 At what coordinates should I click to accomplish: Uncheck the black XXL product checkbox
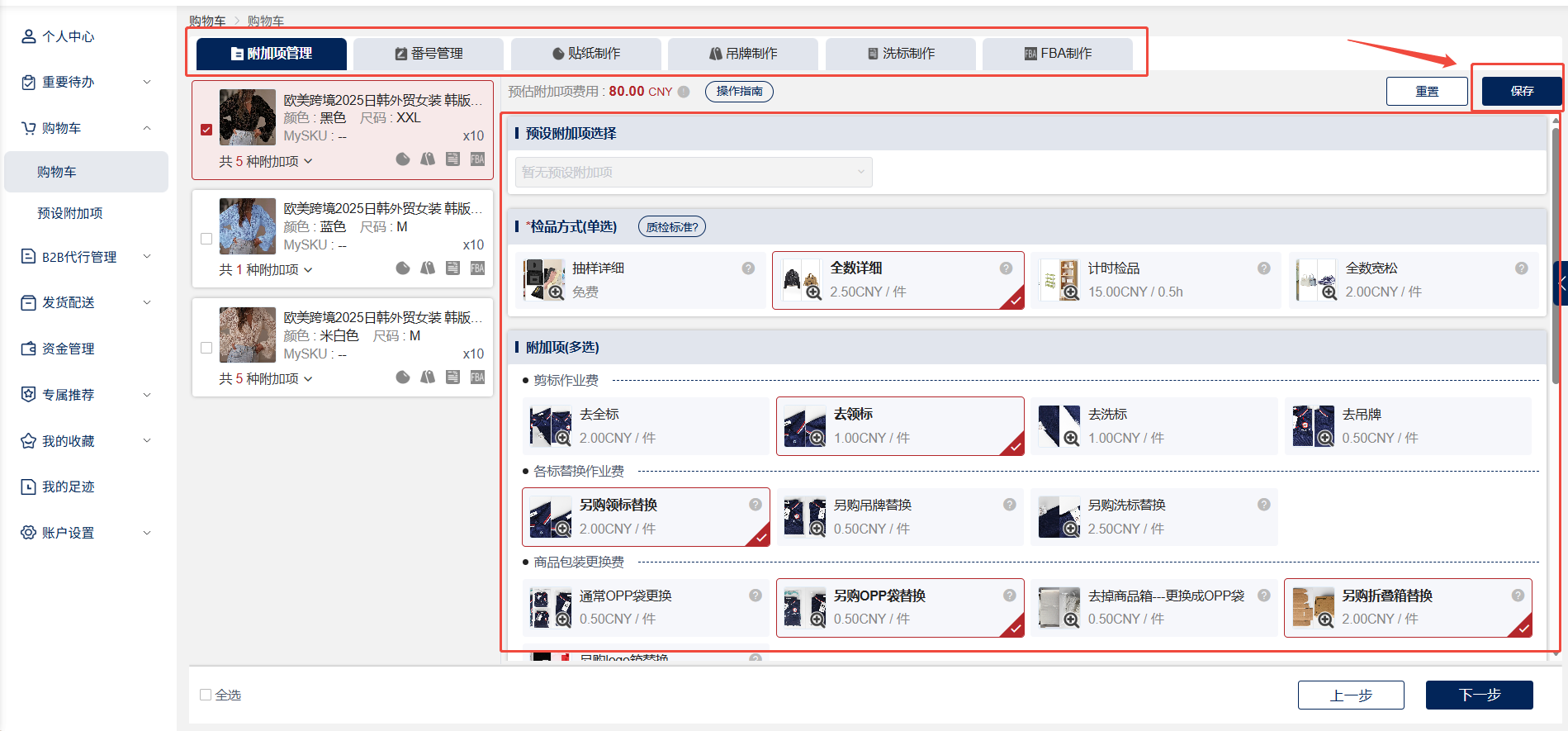tap(206, 130)
